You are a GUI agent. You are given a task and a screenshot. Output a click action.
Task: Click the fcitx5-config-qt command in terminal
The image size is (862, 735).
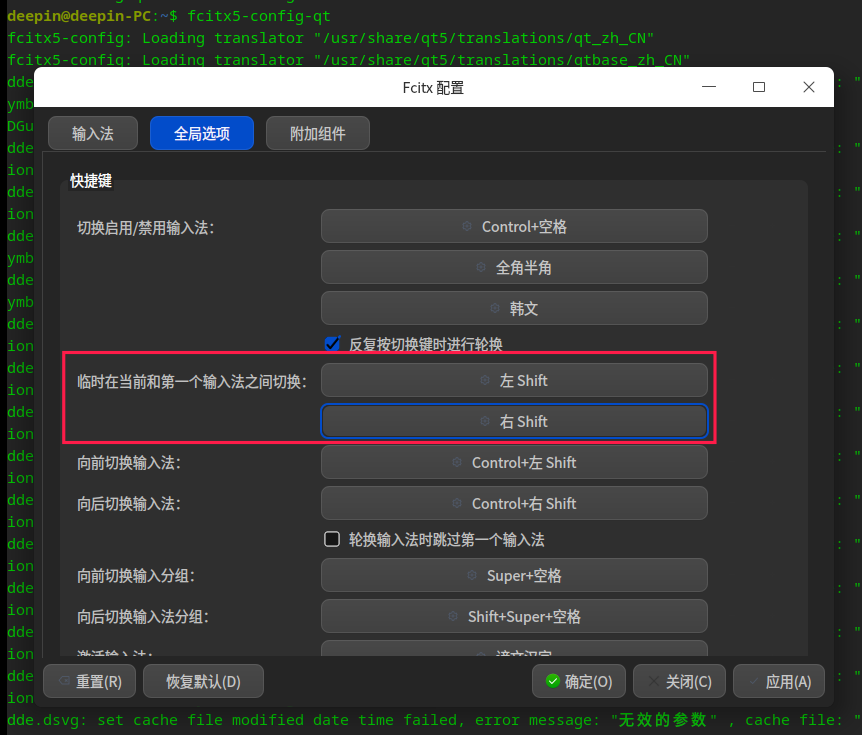point(259,16)
